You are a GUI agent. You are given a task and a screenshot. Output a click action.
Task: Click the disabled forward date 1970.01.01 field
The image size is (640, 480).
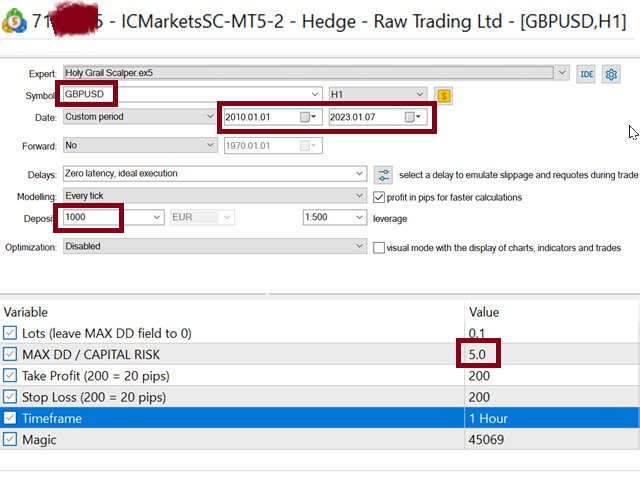point(273,146)
